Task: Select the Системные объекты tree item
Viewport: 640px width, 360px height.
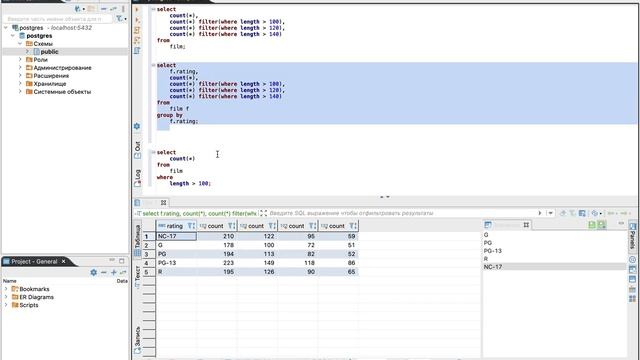Action: click(x=62, y=92)
